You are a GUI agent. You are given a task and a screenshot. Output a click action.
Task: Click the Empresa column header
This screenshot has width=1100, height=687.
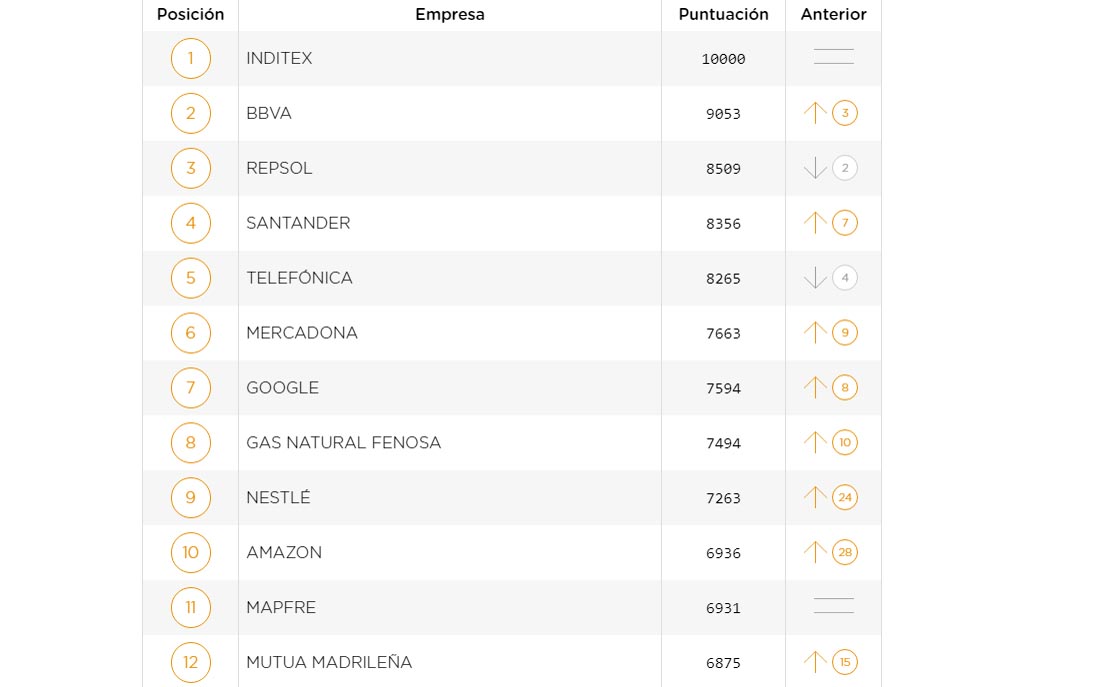450,14
